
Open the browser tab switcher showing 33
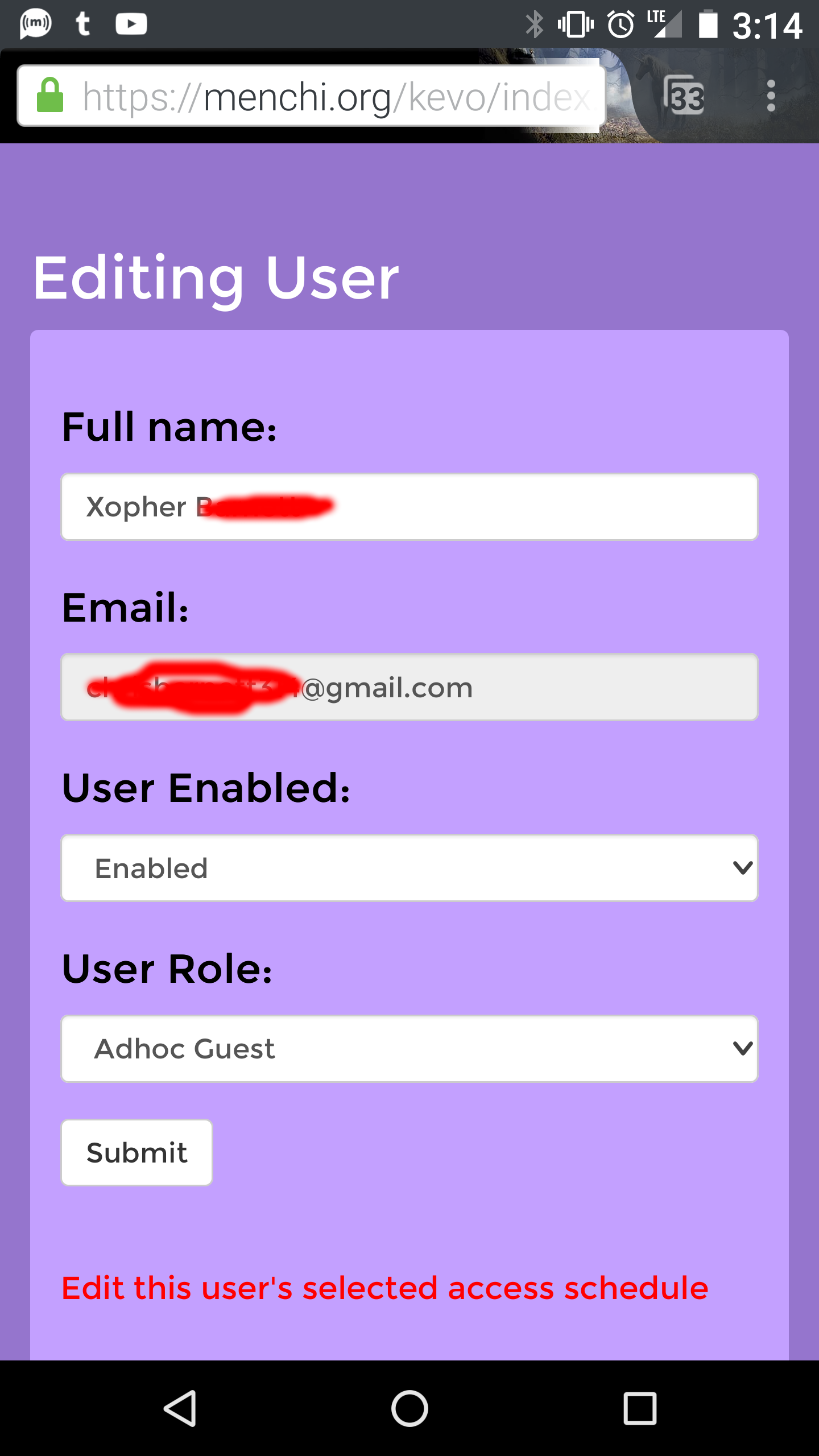click(684, 96)
